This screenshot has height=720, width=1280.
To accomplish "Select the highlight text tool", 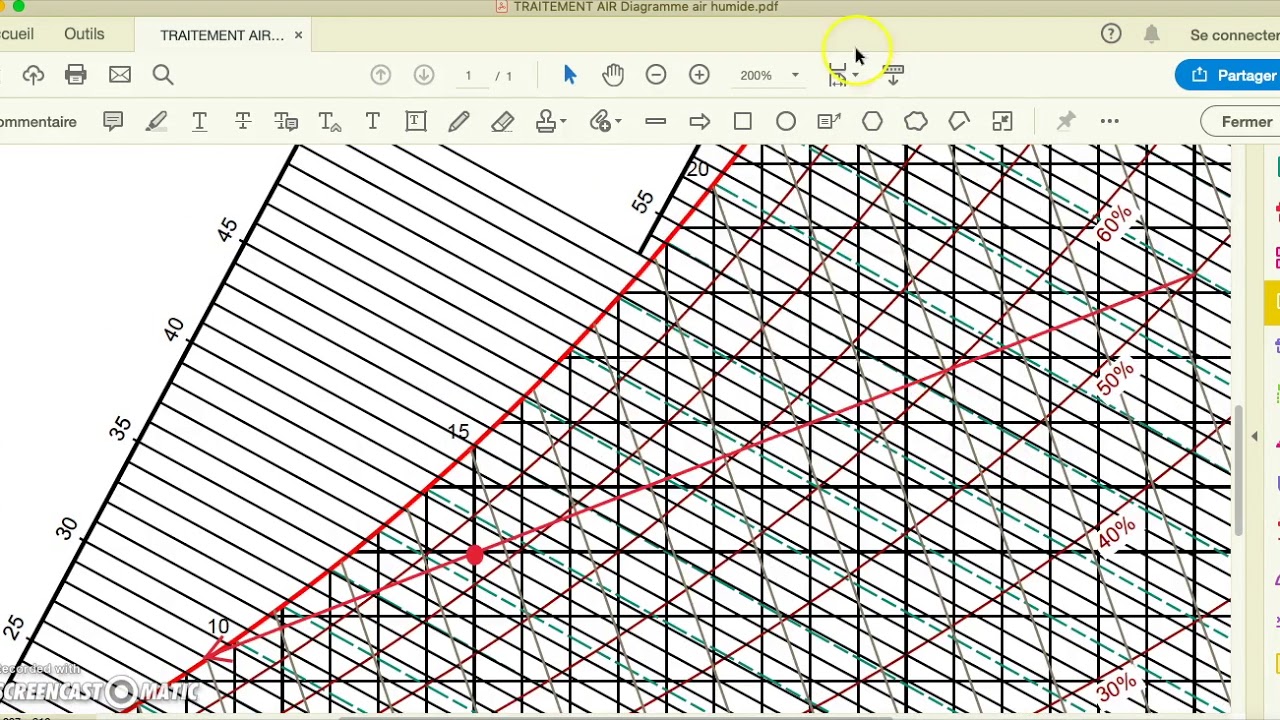I will (156, 122).
